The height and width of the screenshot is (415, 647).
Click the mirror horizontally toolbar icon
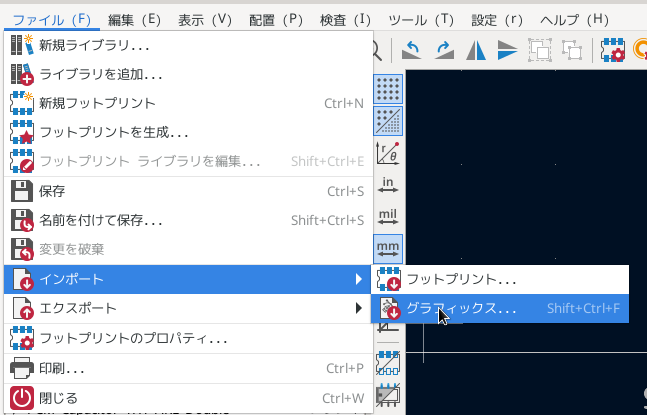[x=476, y=50]
